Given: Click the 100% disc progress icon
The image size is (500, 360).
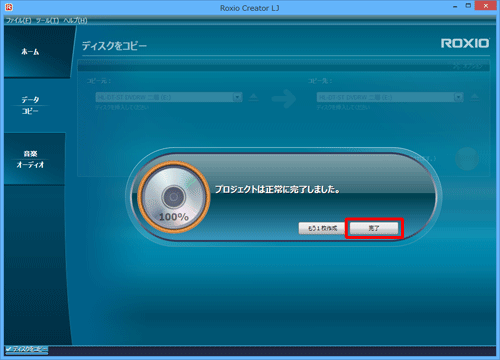Looking at the screenshot, I should click(174, 197).
